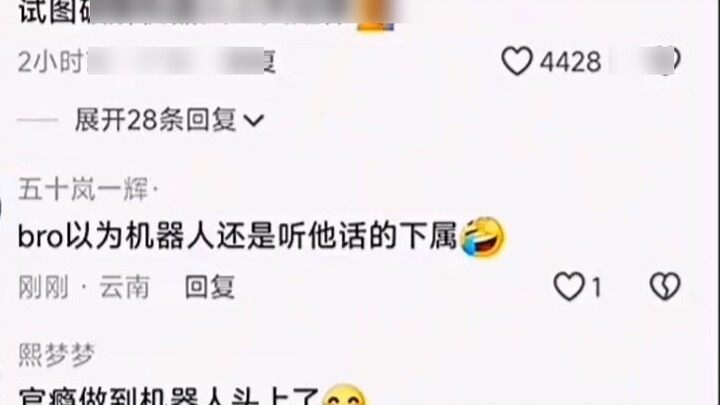Dislike 五十岚一辉's comment via broken heart

tap(665, 287)
